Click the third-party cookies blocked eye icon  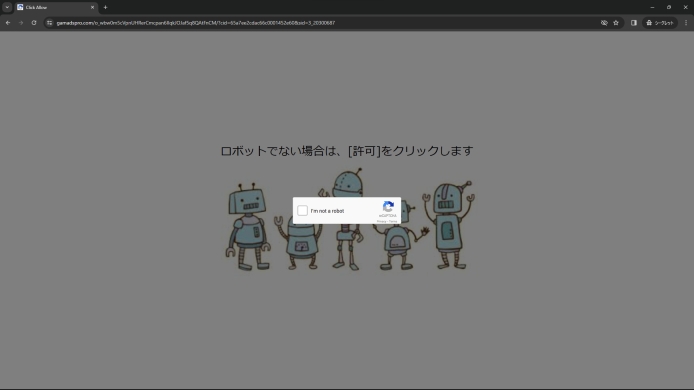[604, 23]
